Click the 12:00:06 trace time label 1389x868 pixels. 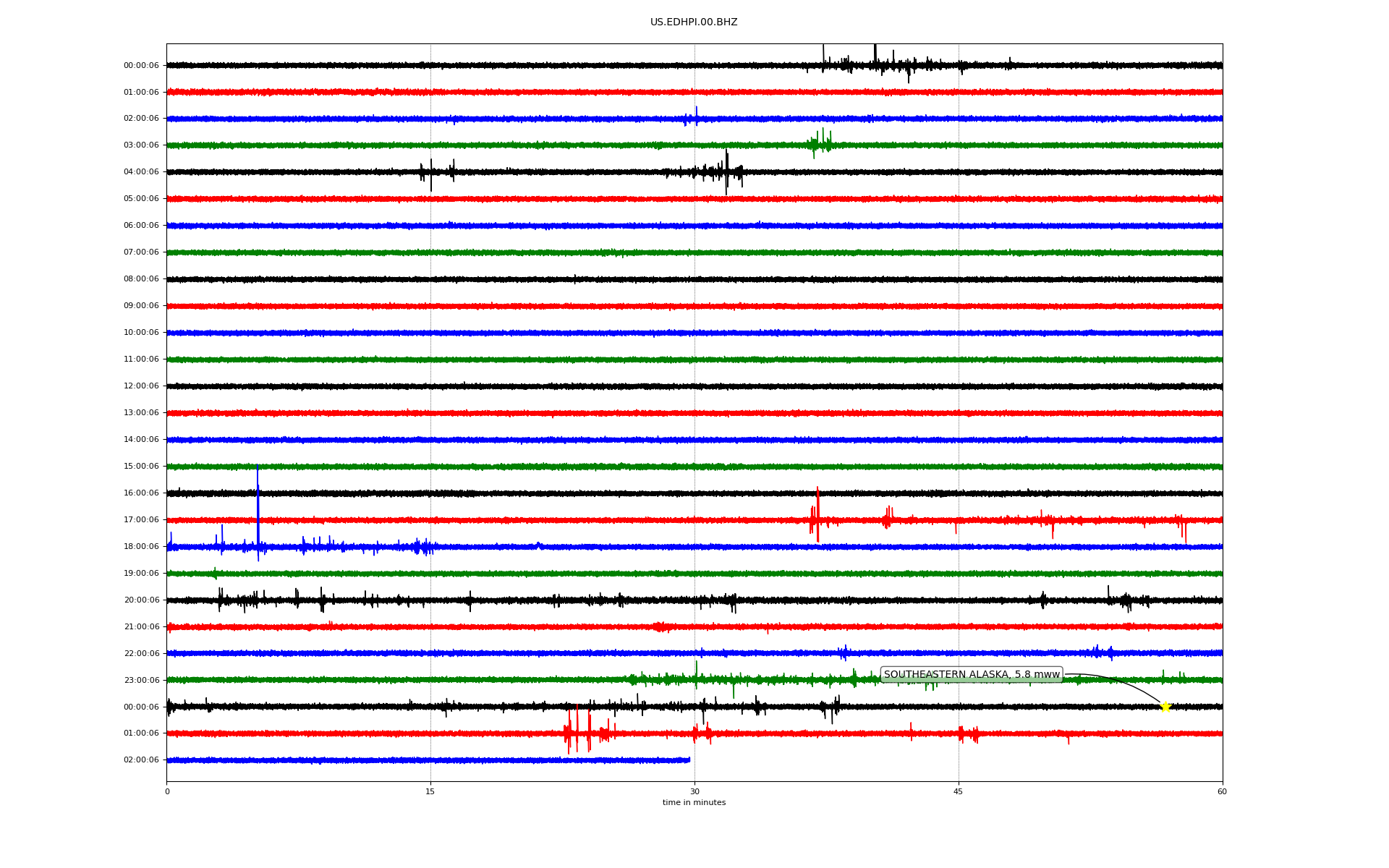coord(141,386)
